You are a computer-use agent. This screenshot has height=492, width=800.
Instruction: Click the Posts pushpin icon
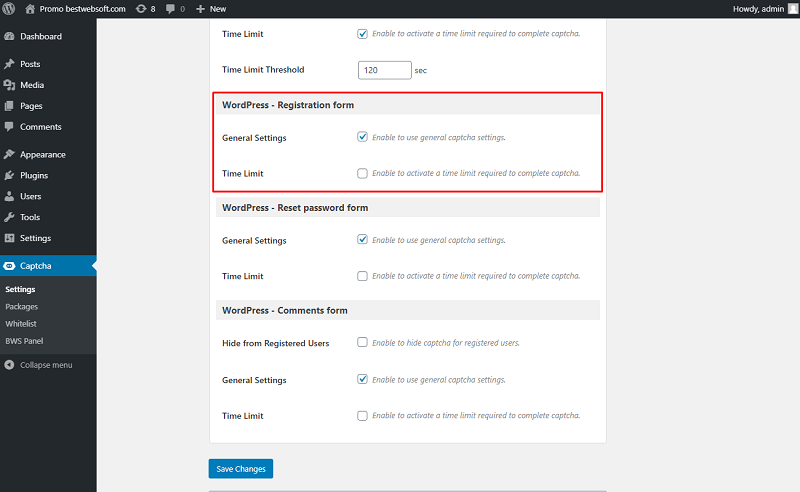tap(9, 64)
